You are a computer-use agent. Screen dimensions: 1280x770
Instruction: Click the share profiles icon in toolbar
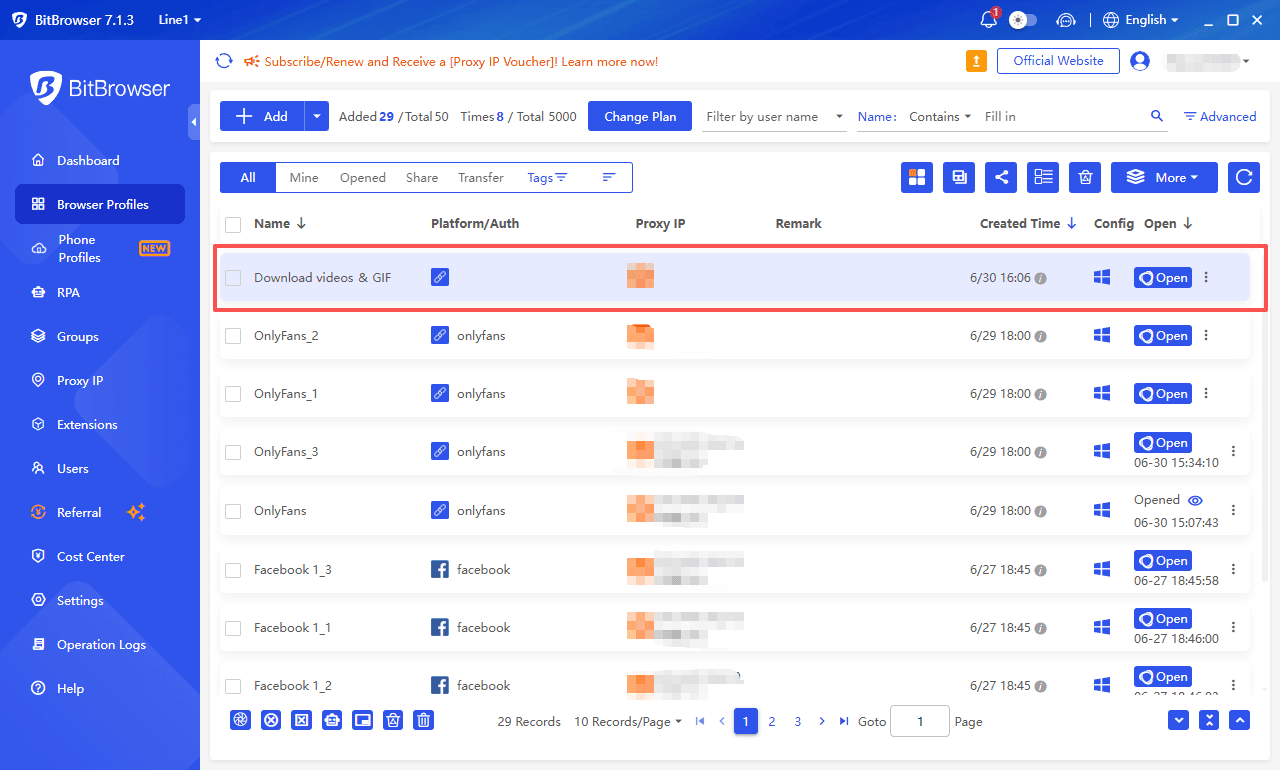(1001, 177)
